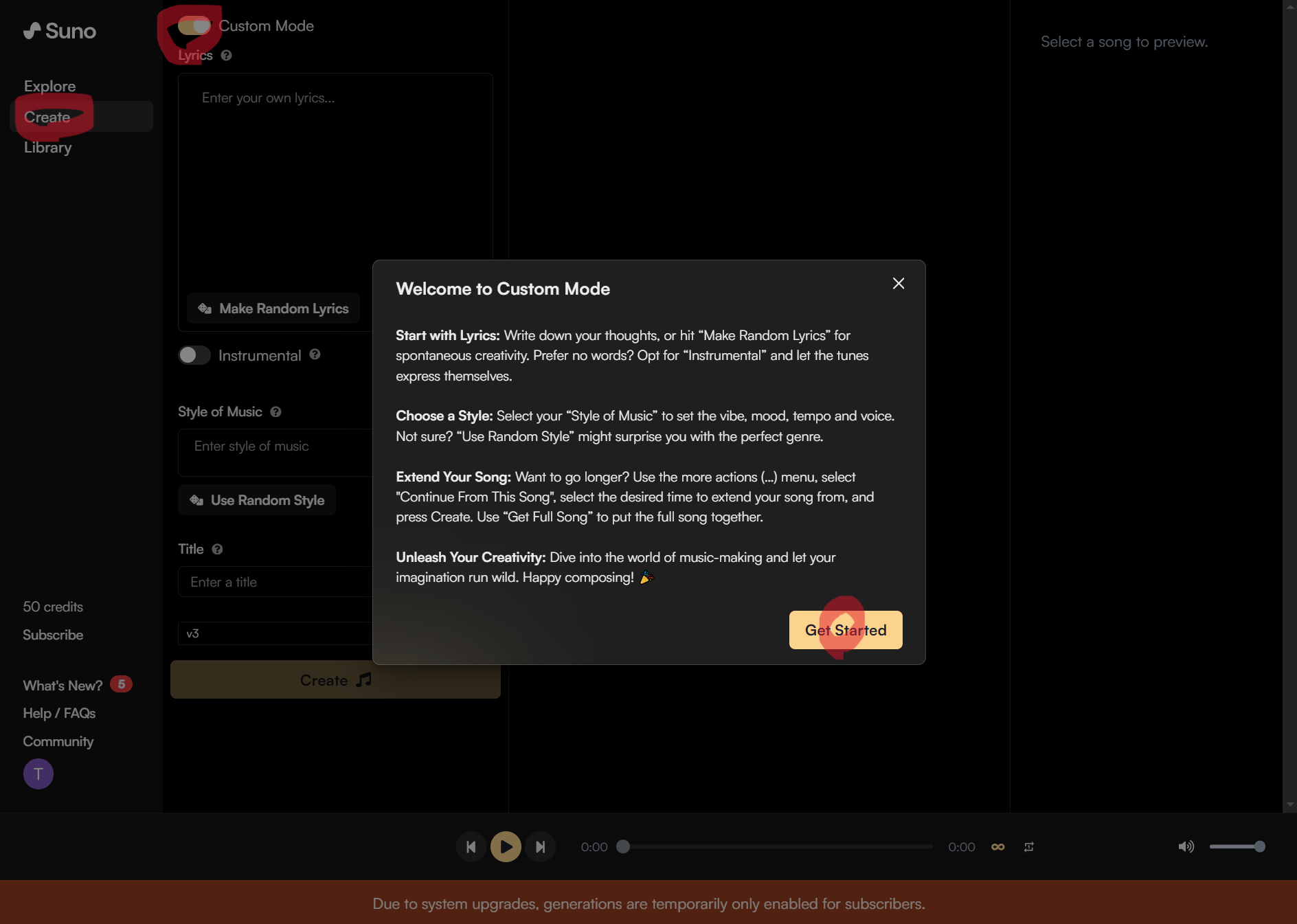1297x924 pixels.
Task: Click the Instrumental help icon
Action: [315, 354]
